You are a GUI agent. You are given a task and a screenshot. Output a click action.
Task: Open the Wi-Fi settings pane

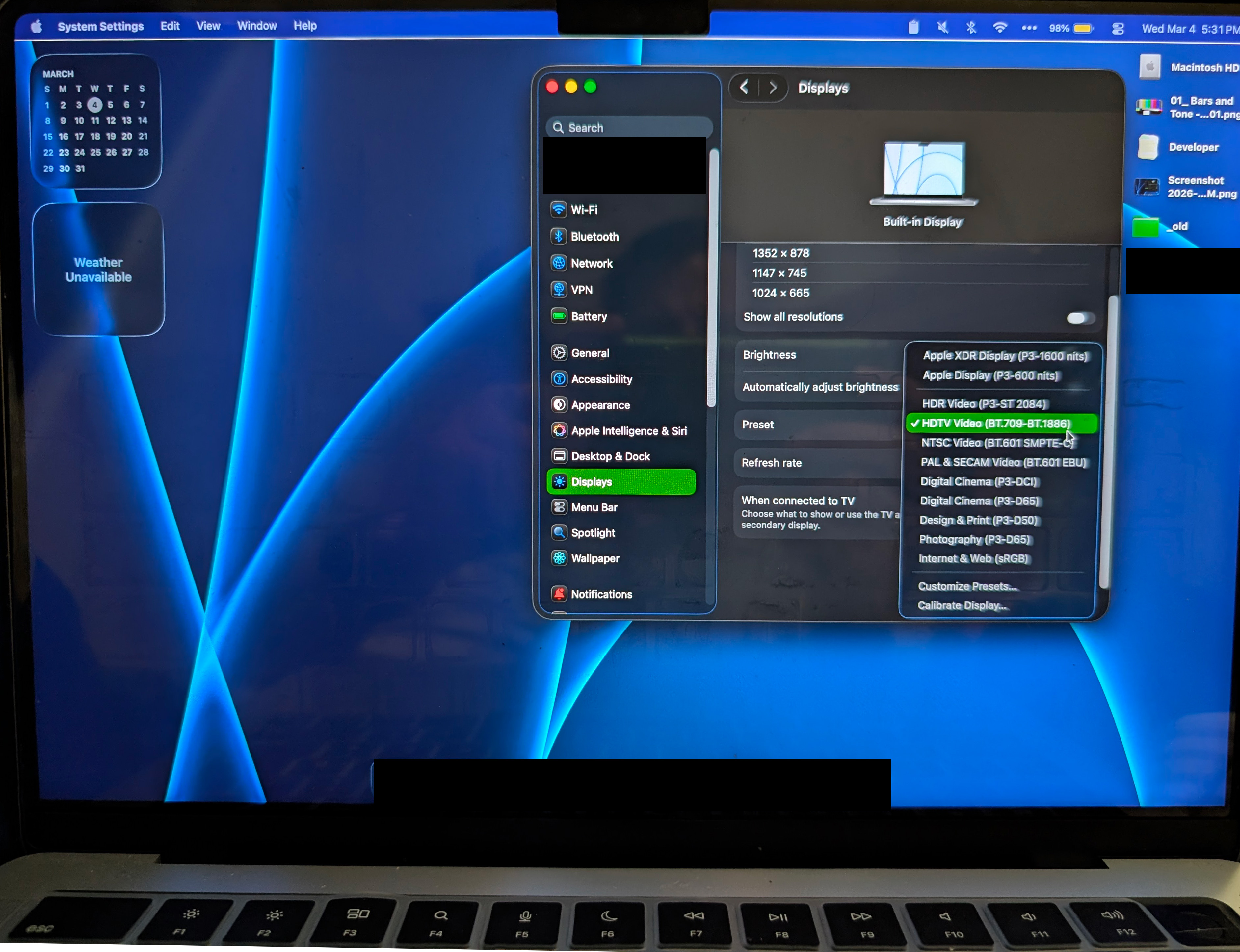584,210
